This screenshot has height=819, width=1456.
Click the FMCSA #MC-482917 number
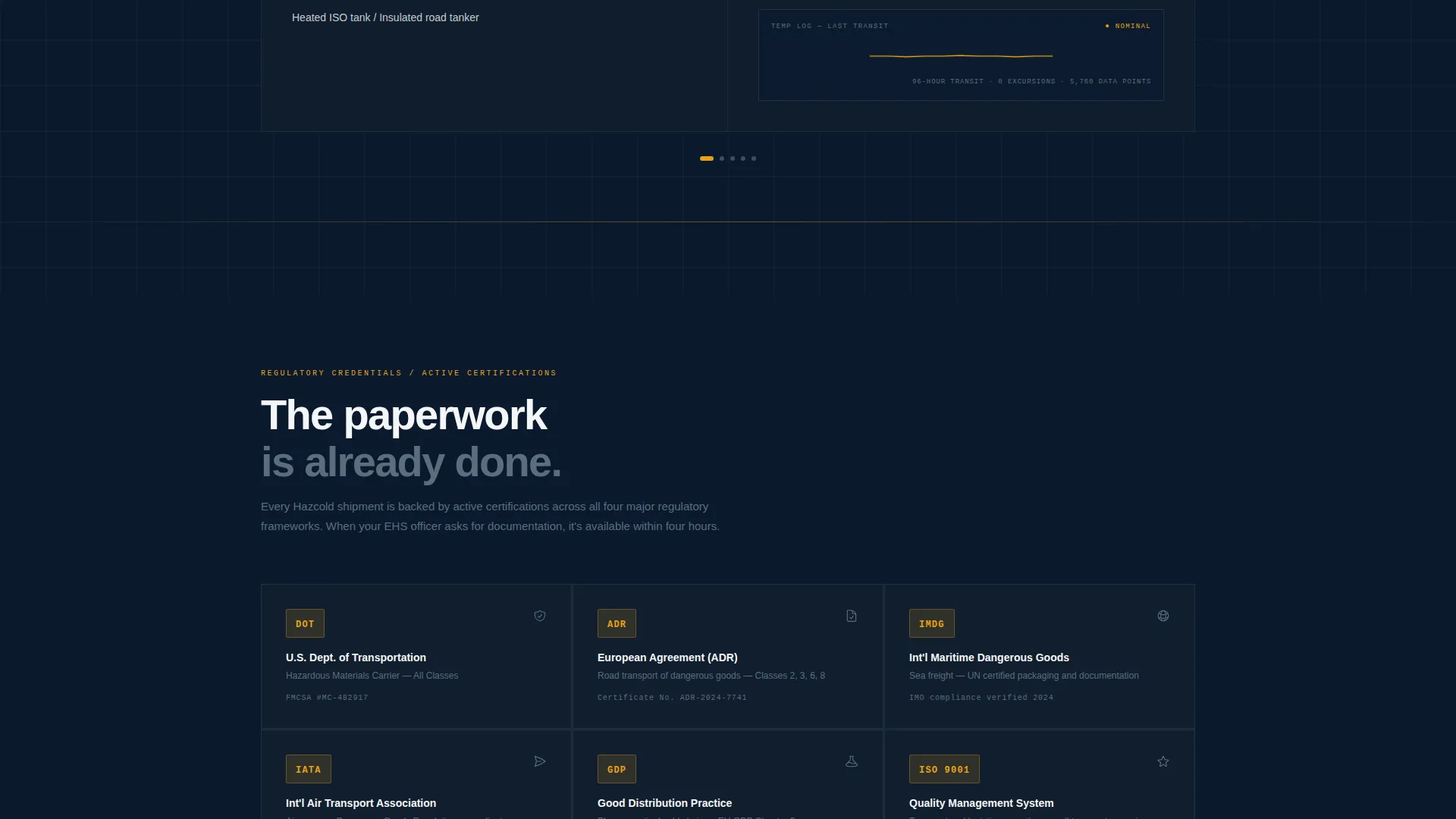tap(327, 698)
